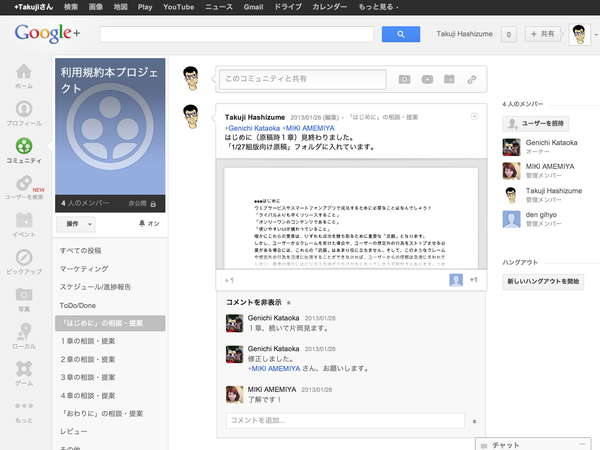
Task: Add a link to the community post
Action: (472, 79)
